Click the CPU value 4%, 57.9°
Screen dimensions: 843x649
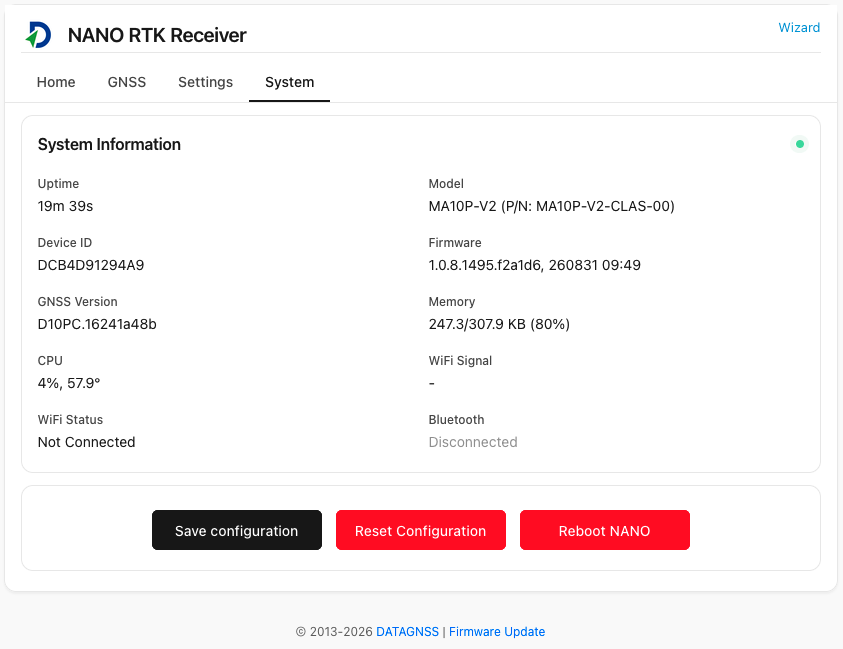point(69,383)
